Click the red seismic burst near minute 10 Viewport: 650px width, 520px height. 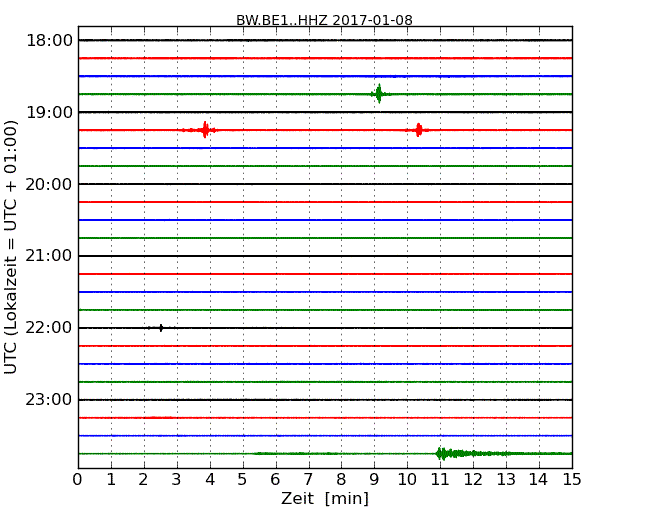419,130
